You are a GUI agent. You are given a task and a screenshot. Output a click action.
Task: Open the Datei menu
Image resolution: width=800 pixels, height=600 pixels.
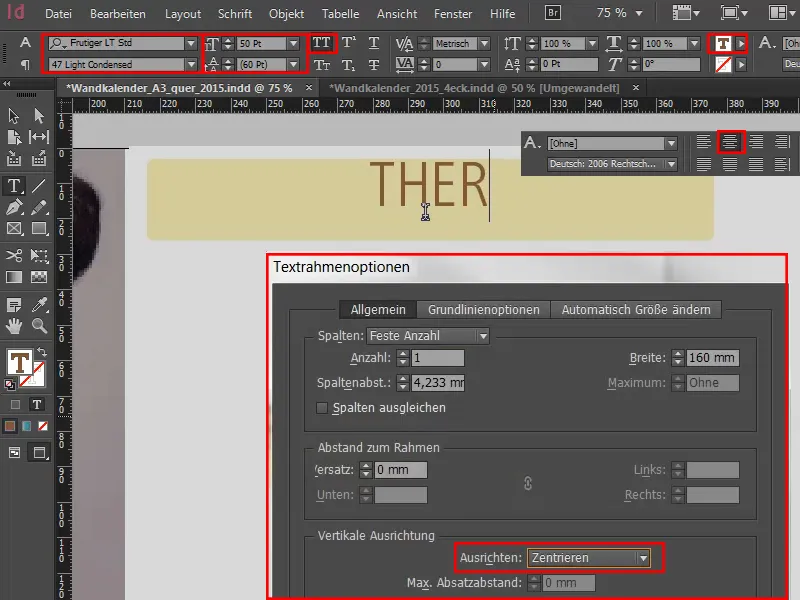[x=58, y=14]
